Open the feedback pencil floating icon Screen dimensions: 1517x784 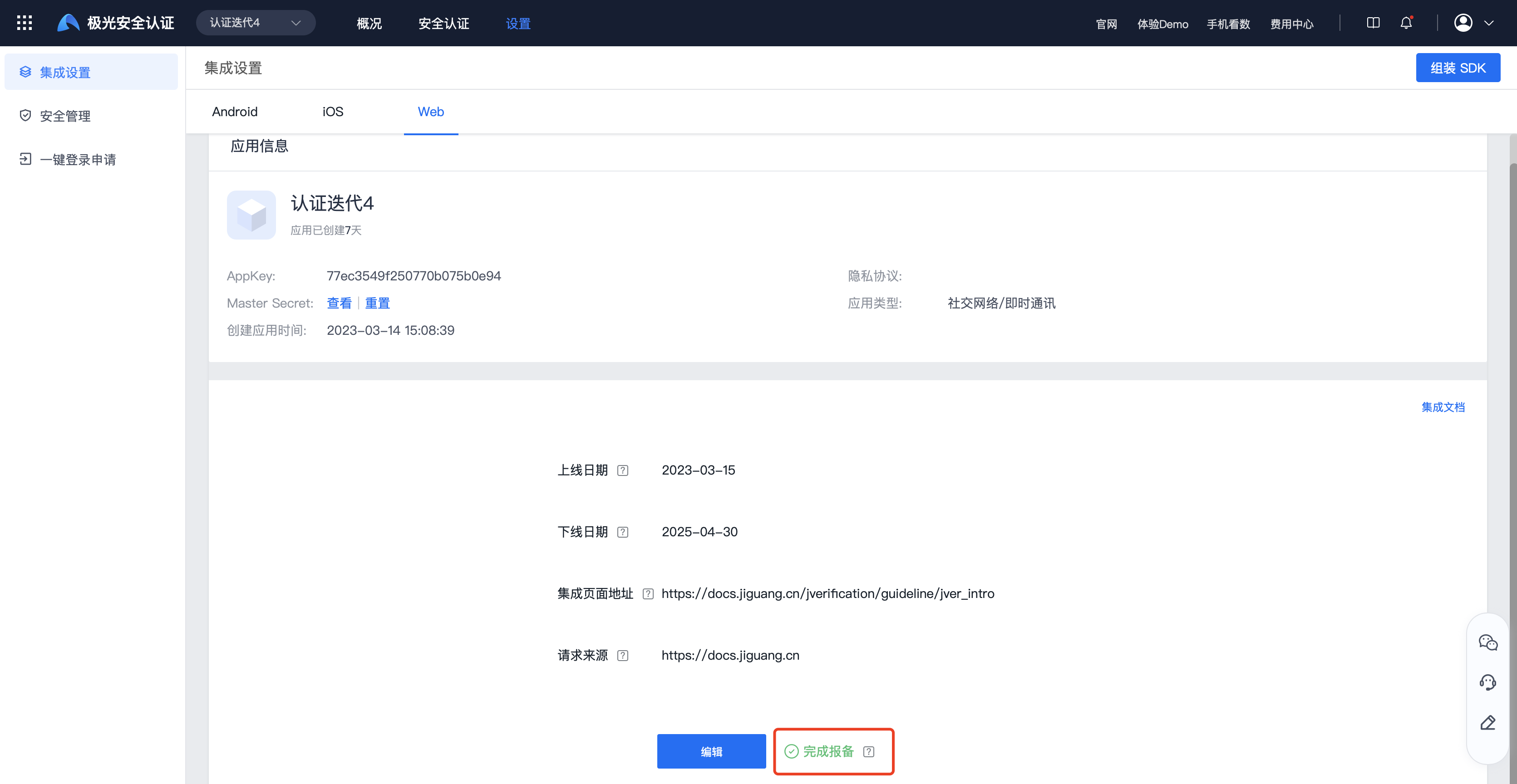(x=1488, y=722)
